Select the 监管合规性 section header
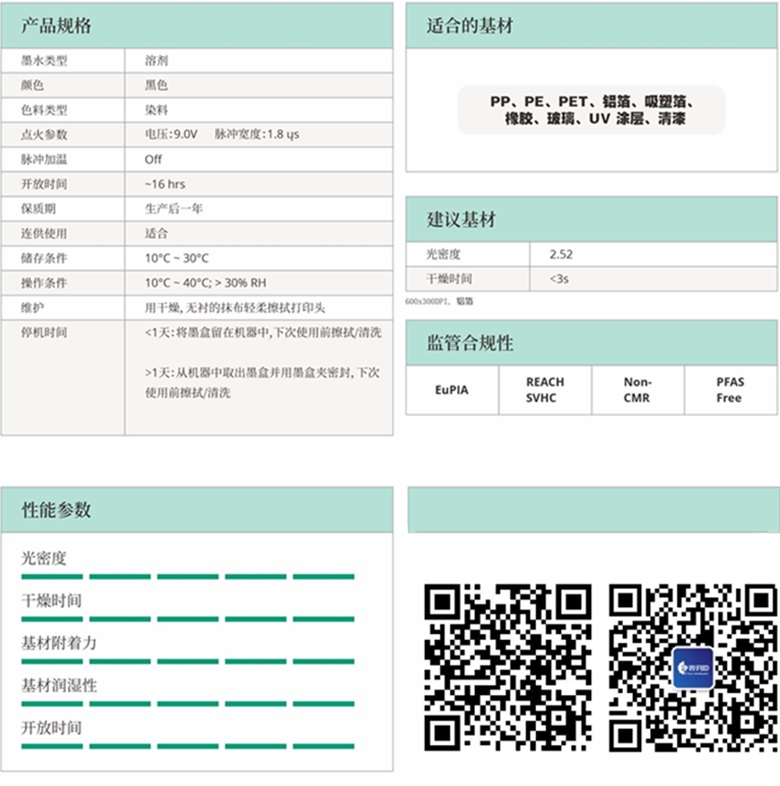780x786 pixels. pyautogui.click(x=592, y=343)
